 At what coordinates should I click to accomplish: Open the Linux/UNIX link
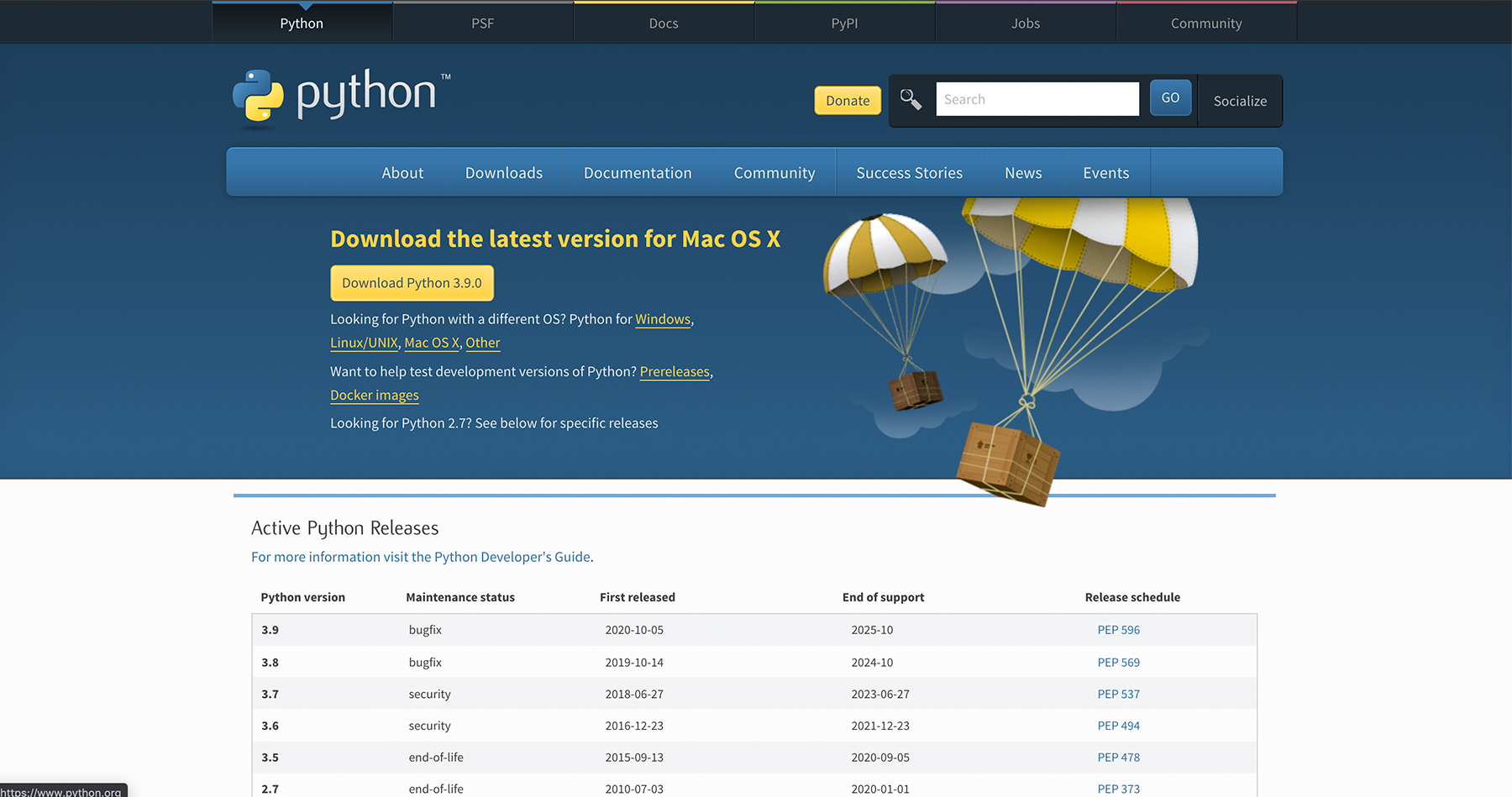click(x=364, y=343)
